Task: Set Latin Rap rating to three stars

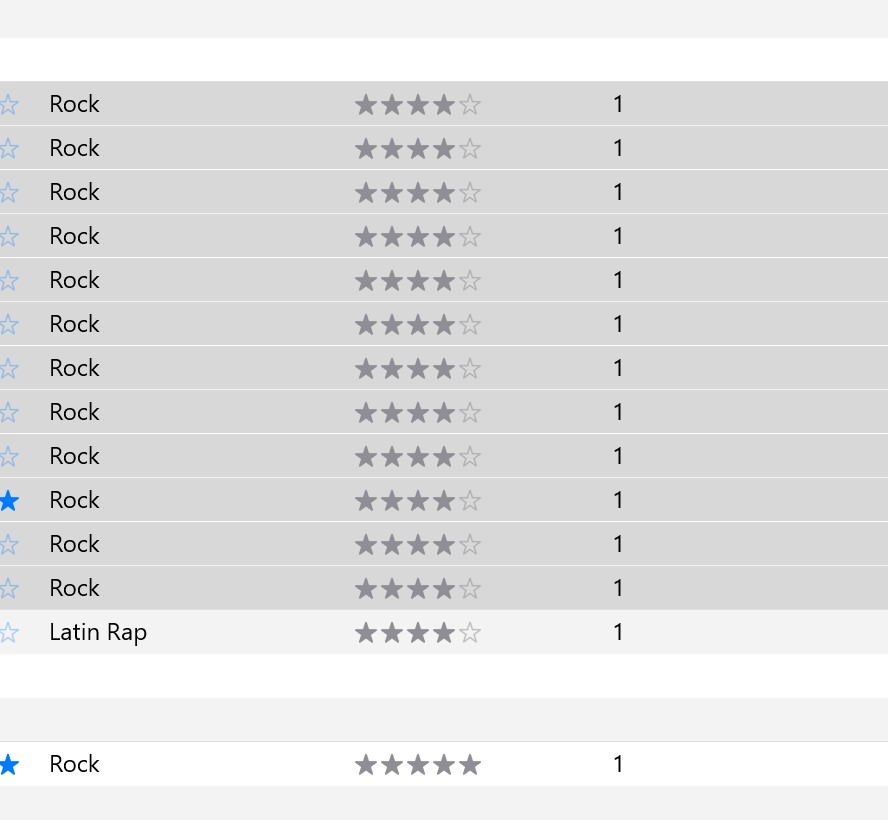Action: click(418, 633)
